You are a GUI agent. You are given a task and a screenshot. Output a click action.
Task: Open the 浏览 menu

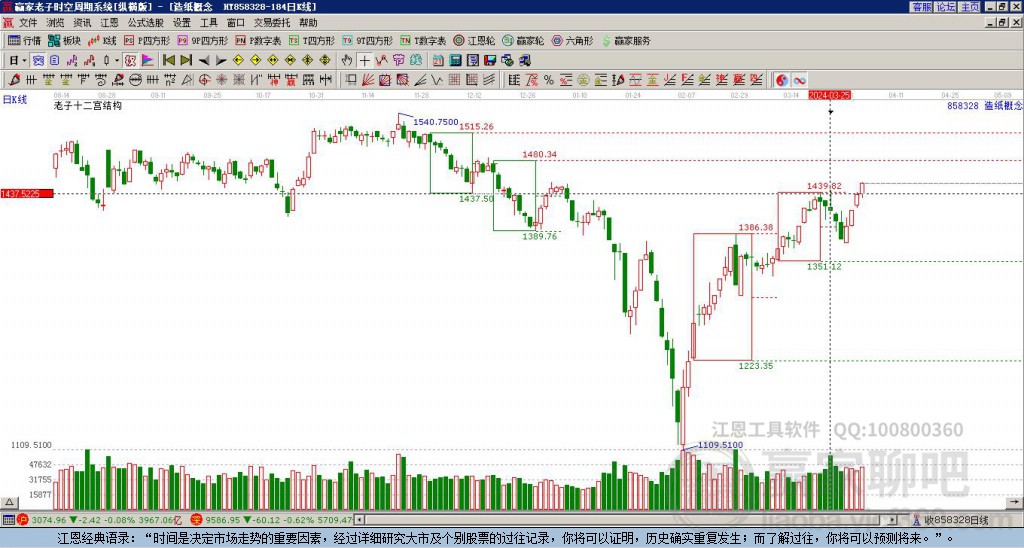tap(56, 23)
